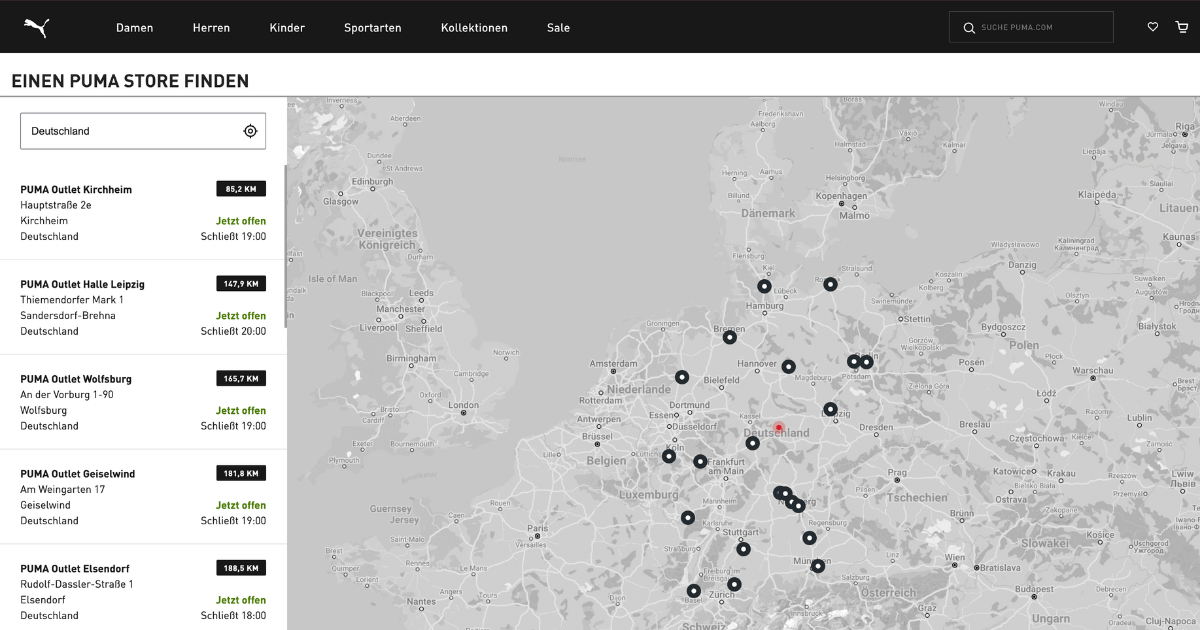1200x630 pixels.
Task: Activate the geolocation crosshair icon
Action: coord(249,130)
